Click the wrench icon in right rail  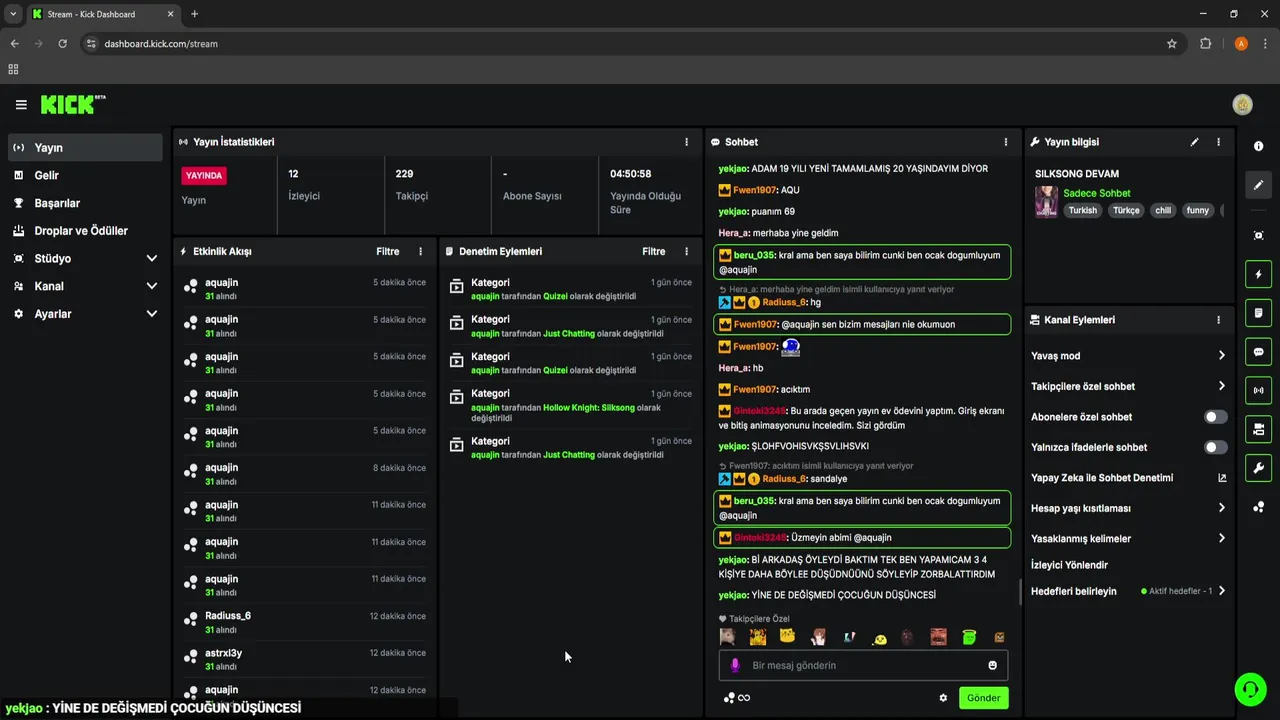tap(1258, 468)
